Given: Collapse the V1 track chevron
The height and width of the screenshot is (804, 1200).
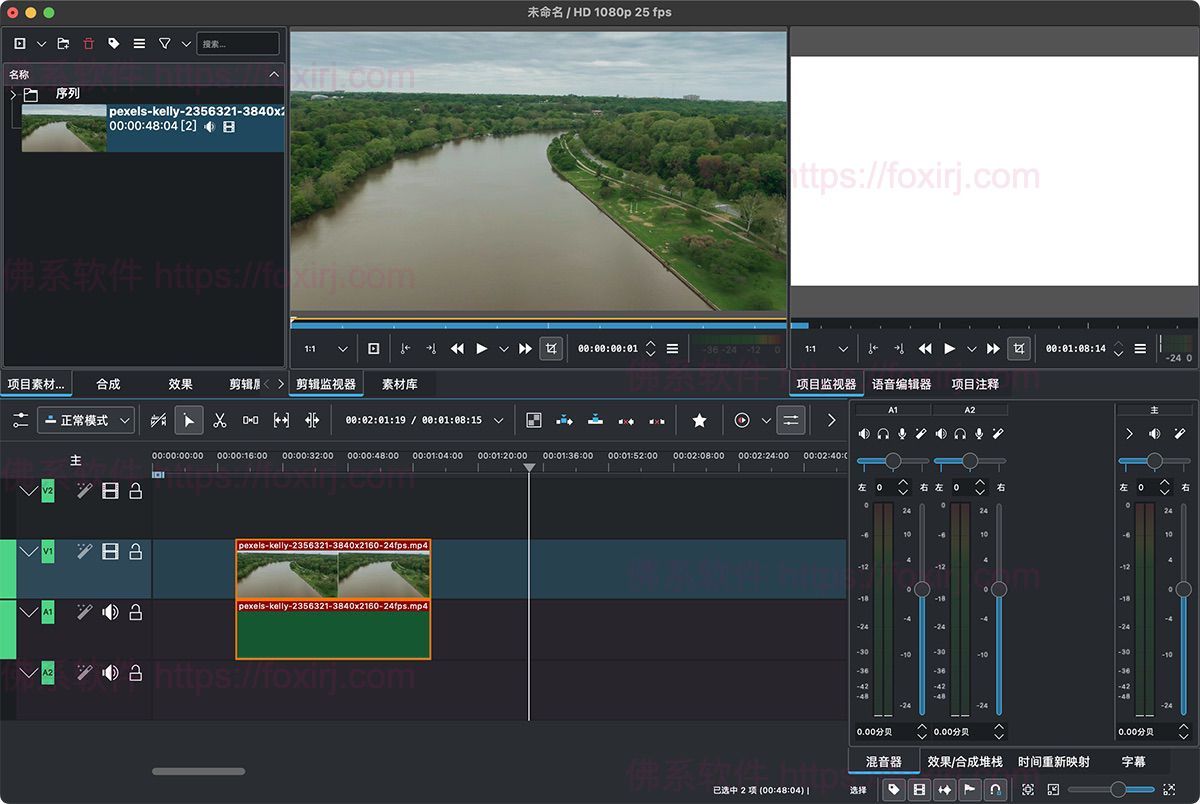Looking at the screenshot, I should pyautogui.click(x=28, y=552).
